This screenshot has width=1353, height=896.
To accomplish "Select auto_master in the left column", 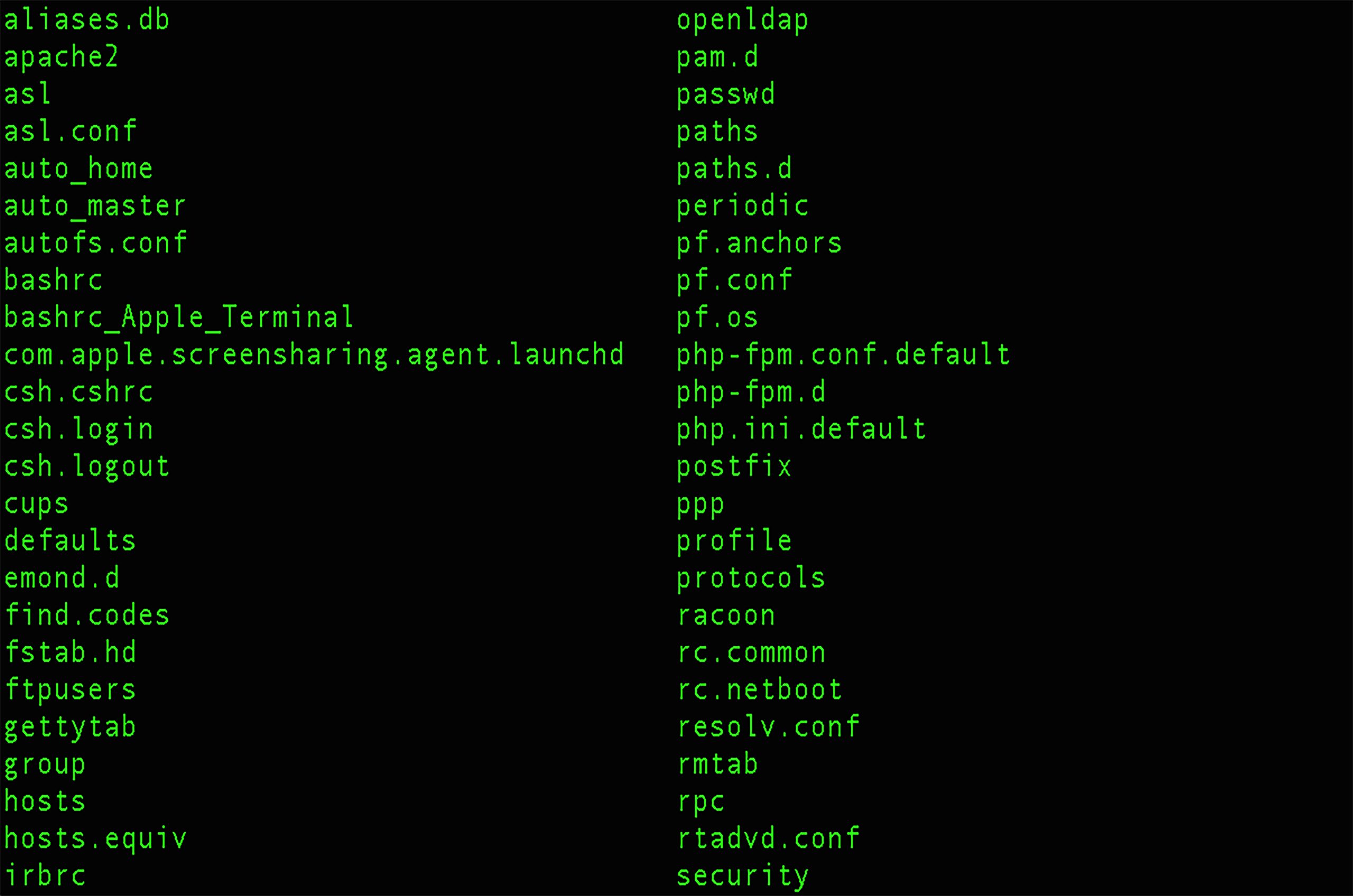I will (95, 206).
